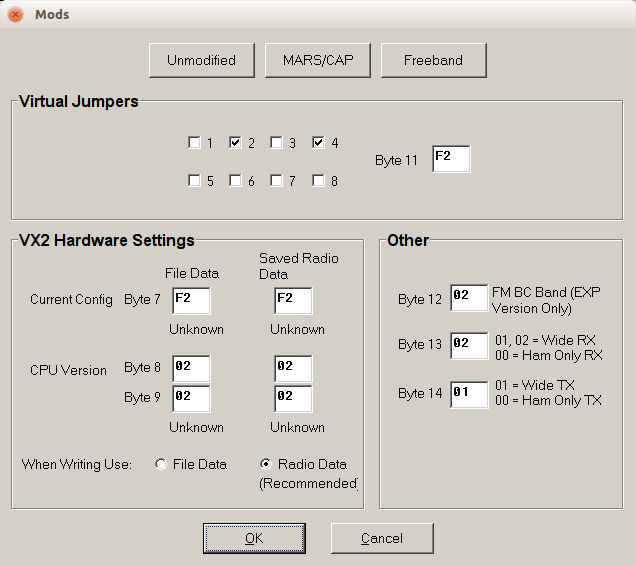Click the 'CPU Version' label
The width and height of the screenshot is (636, 566).
[68, 370]
